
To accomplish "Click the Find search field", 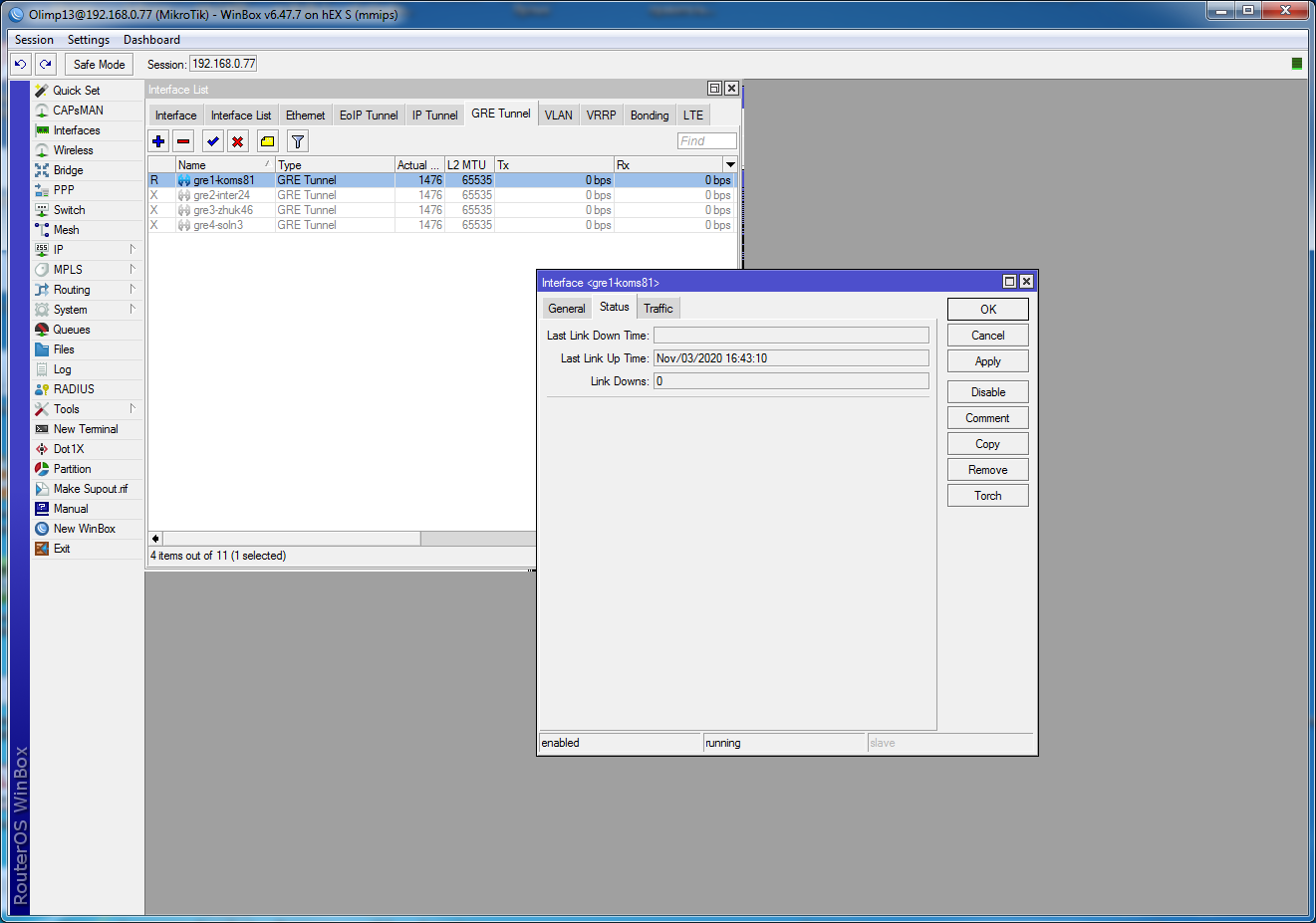I will tap(707, 141).
